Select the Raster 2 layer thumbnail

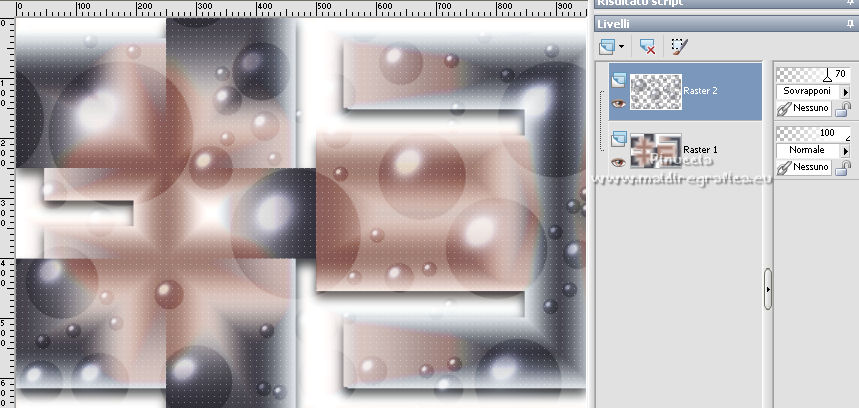click(656, 91)
